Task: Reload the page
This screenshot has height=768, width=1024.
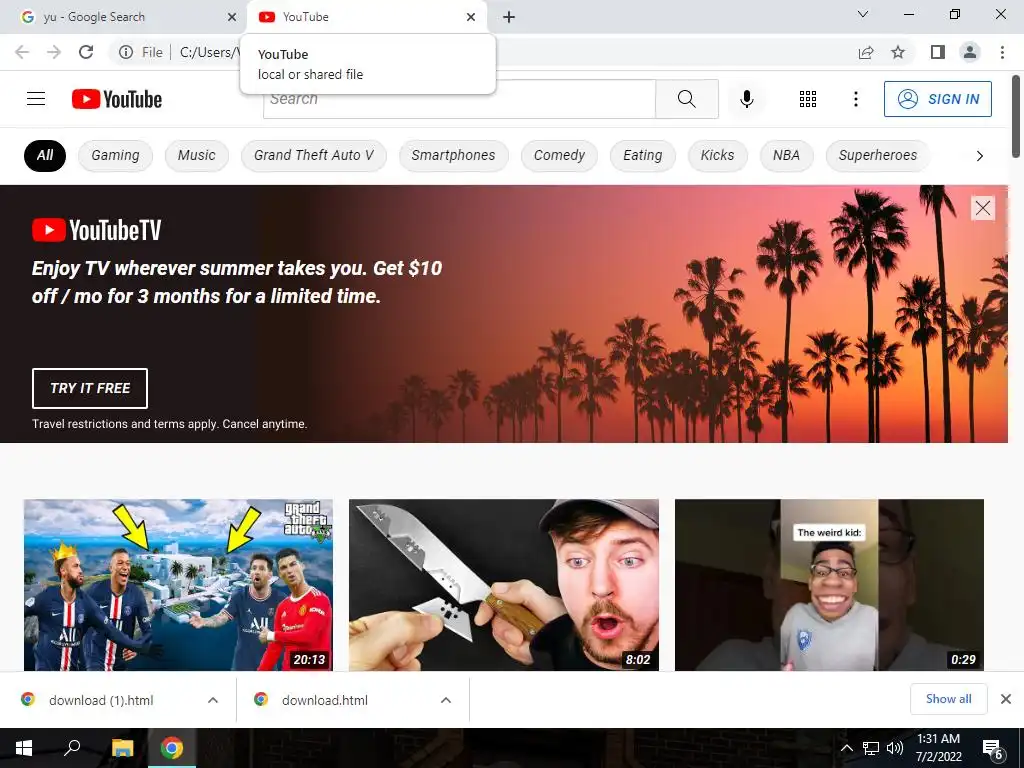Action: pos(86,52)
